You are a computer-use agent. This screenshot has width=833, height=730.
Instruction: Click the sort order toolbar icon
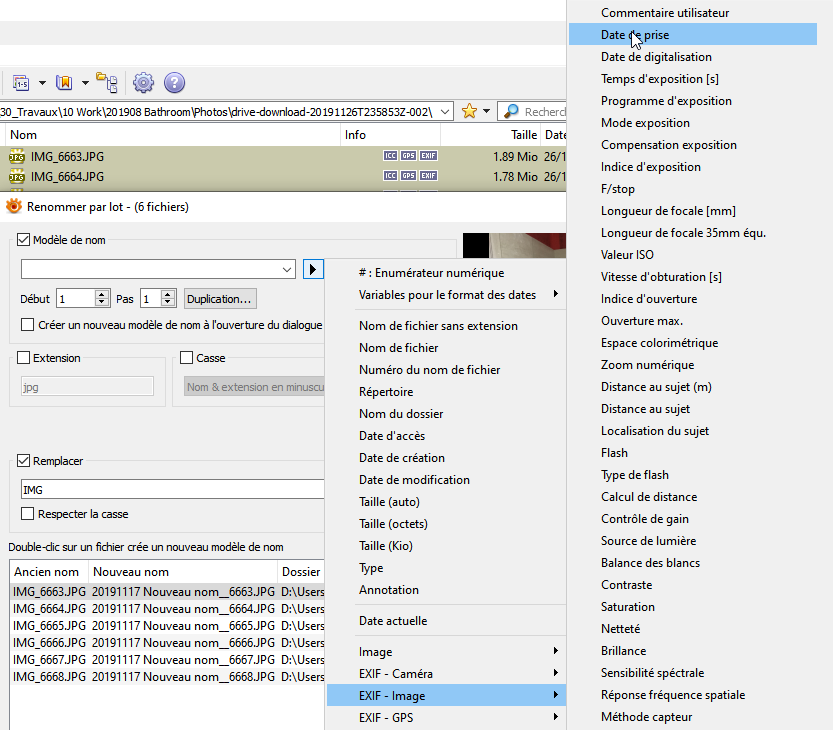(x=22, y=82)
